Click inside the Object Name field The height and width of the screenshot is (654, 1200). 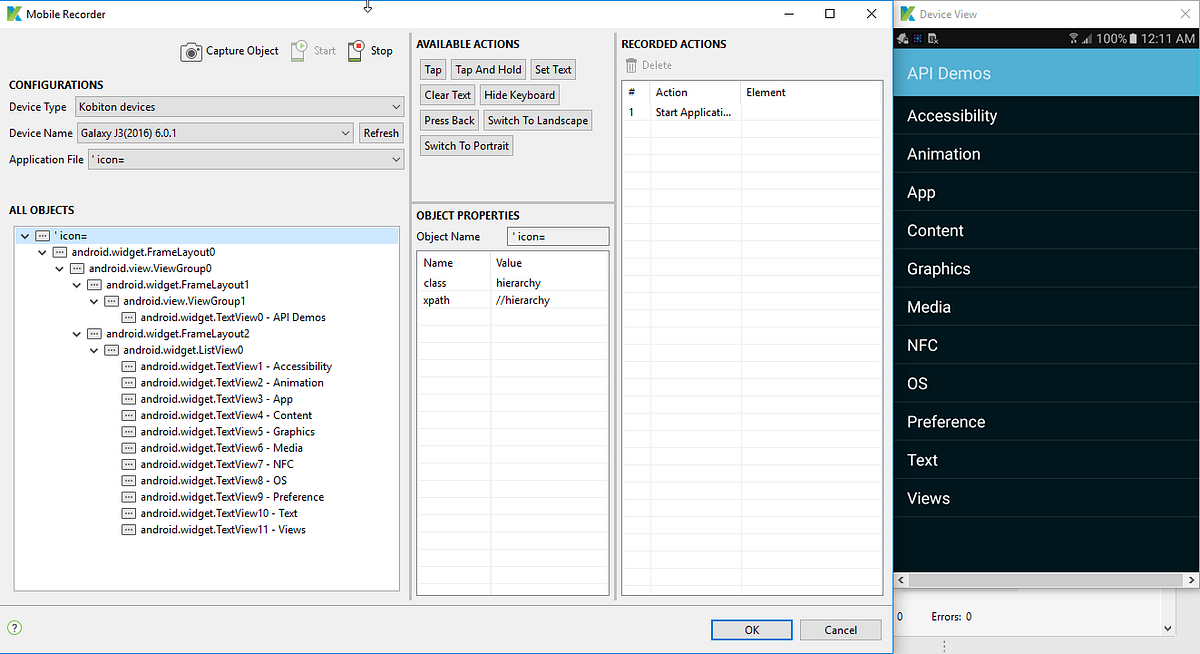click(558, 236)
